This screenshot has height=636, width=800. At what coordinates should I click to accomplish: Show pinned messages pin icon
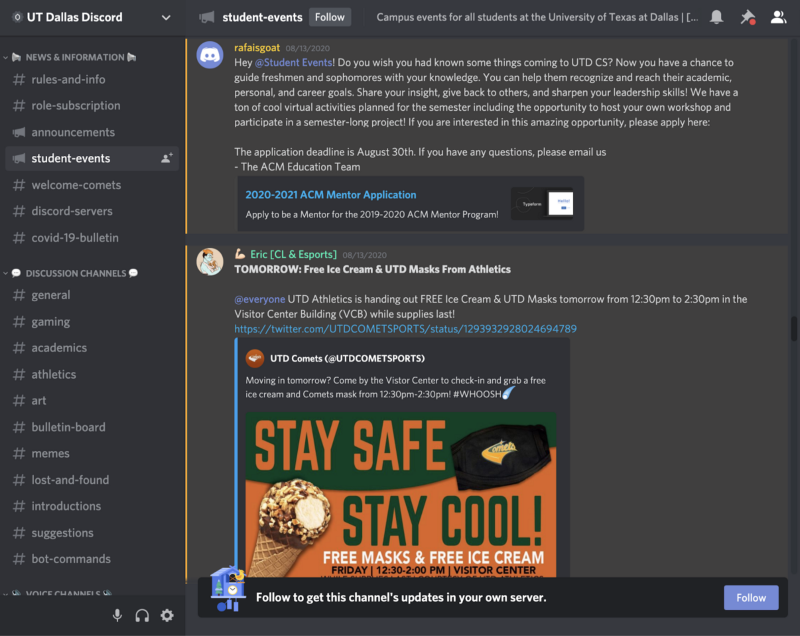click(747, 17)
